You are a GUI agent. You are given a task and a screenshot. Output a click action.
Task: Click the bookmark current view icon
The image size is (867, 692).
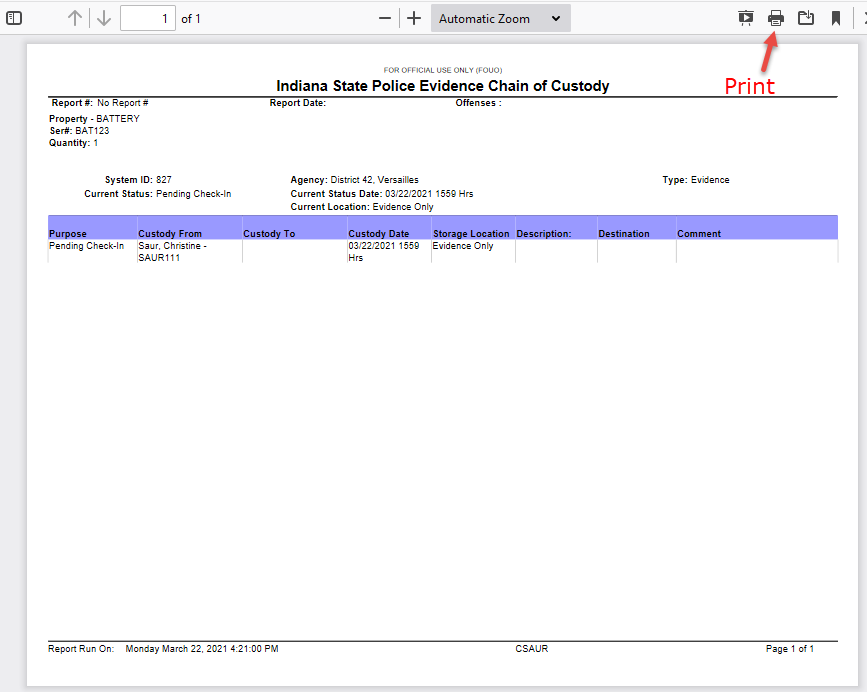pyautogui.click(x=836, y=18)
